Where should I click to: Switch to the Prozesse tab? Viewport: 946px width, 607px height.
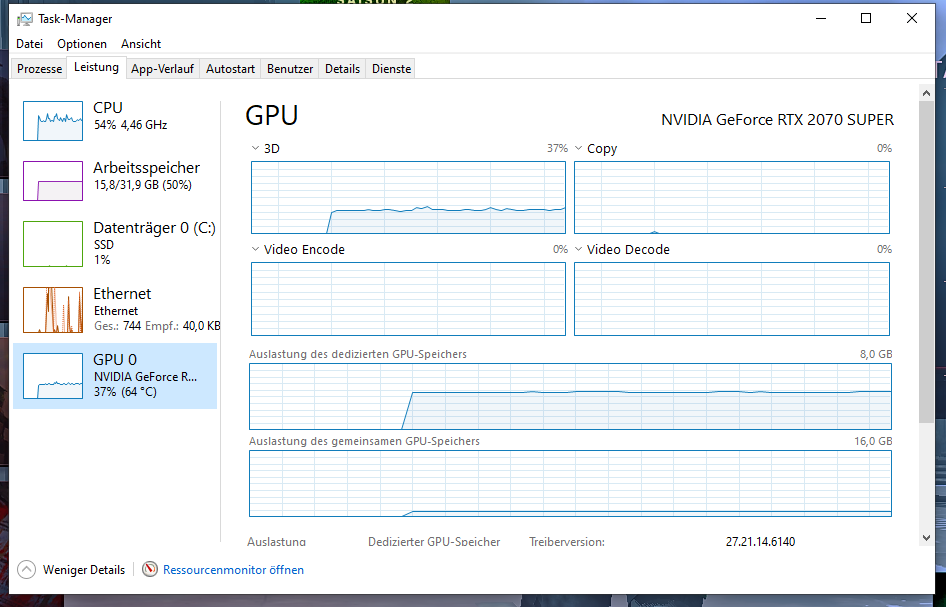pyautogui.click(x=40, y=69)
